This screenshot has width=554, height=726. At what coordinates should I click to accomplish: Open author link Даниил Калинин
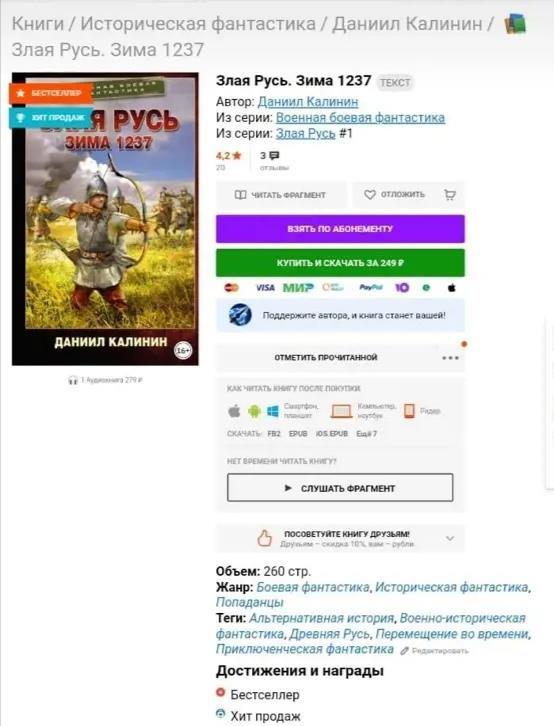(308, 101)
